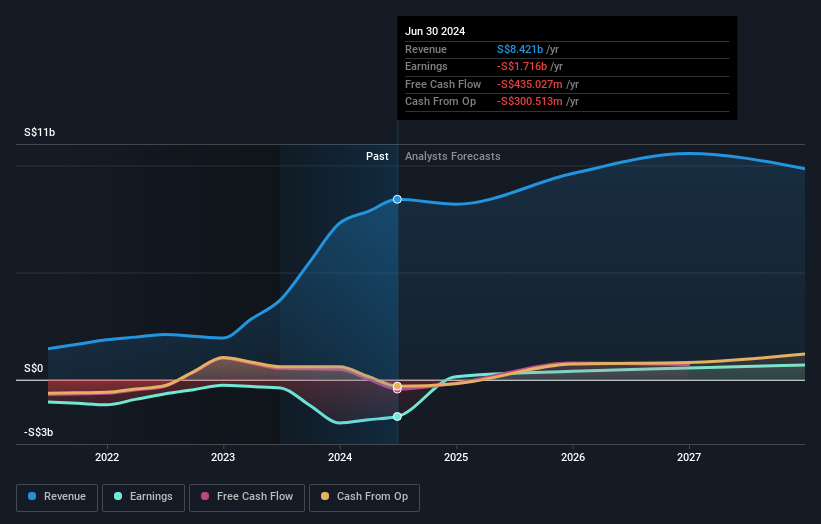Click the -S$3b y-axis label
The height and width of the screenshot is (524, 821).
pyautogui.click(x=38, y=432)
